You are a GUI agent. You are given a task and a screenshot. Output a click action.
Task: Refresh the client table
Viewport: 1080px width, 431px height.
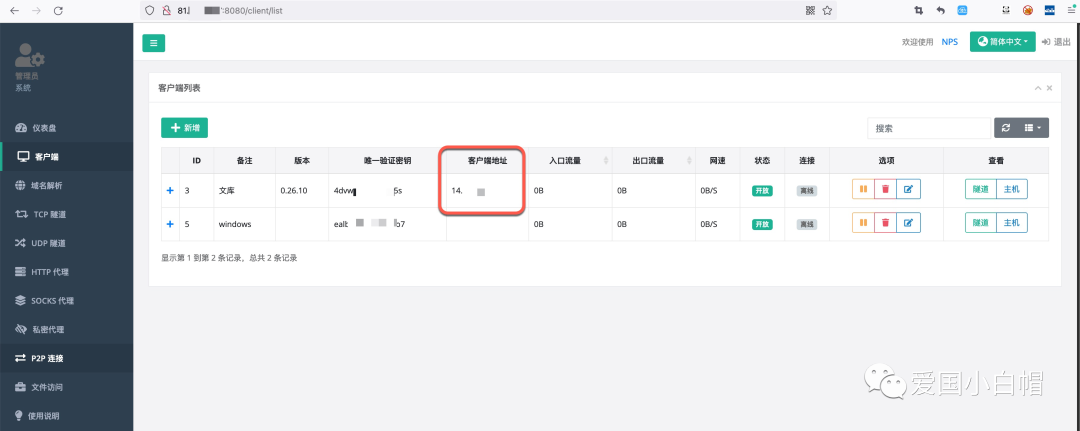pos(1006,128)
